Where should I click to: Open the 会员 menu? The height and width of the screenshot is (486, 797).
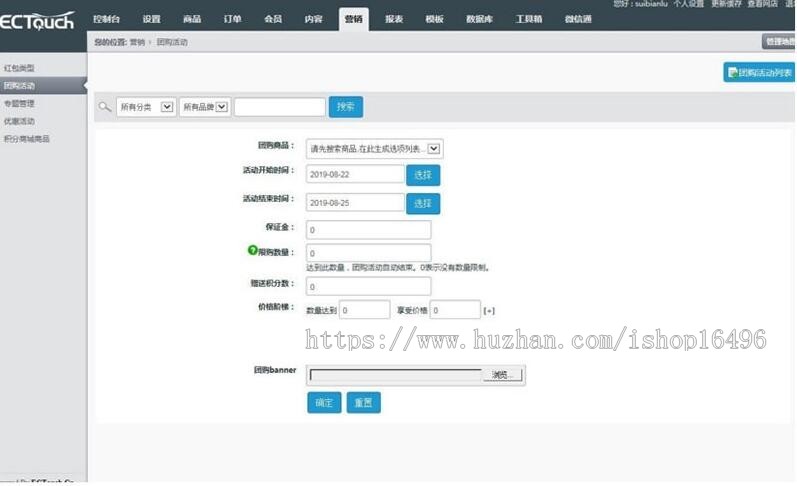click(x=273, y=19)
